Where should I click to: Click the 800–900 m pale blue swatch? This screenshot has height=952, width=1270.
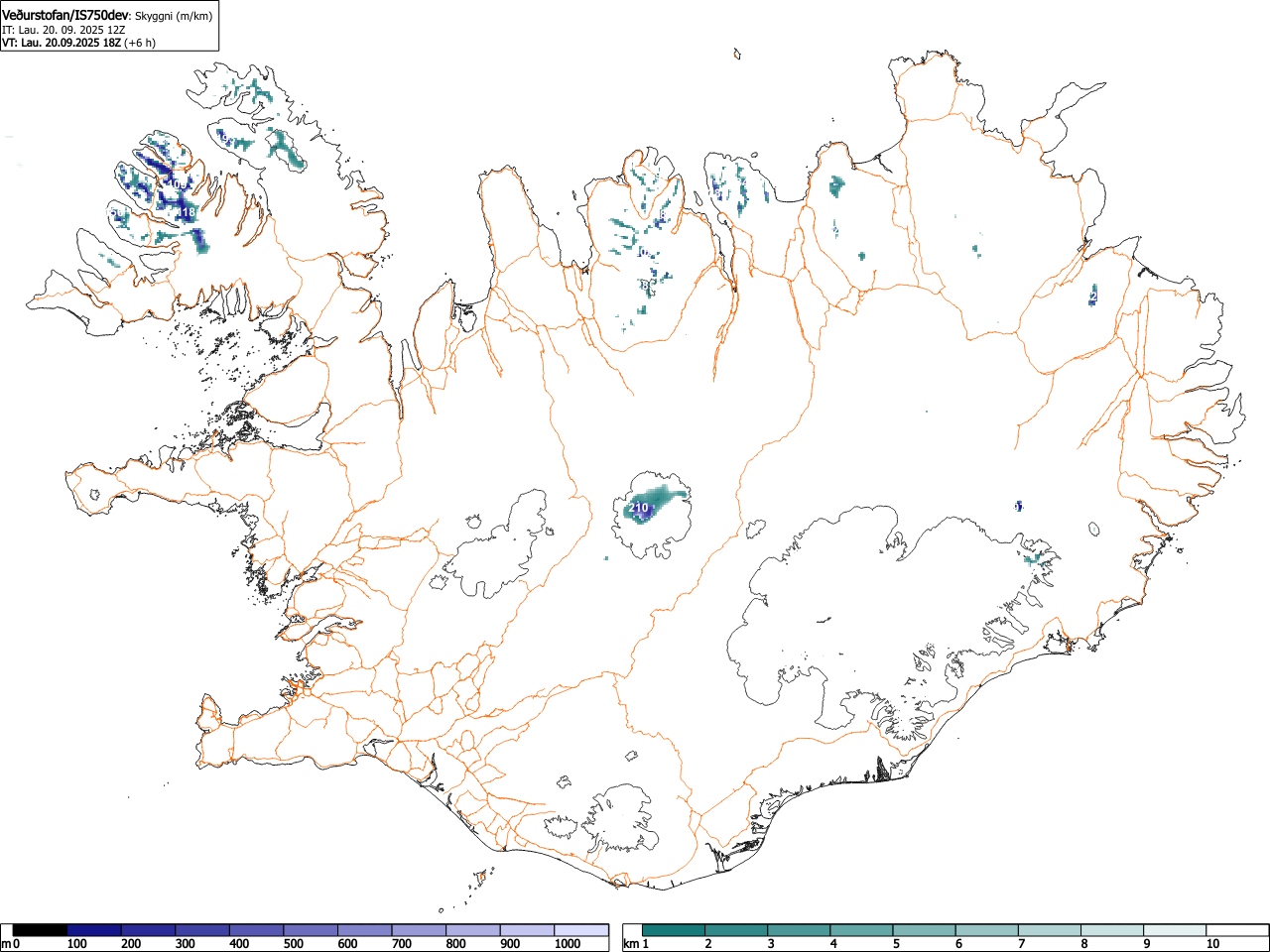click(473, 930)
